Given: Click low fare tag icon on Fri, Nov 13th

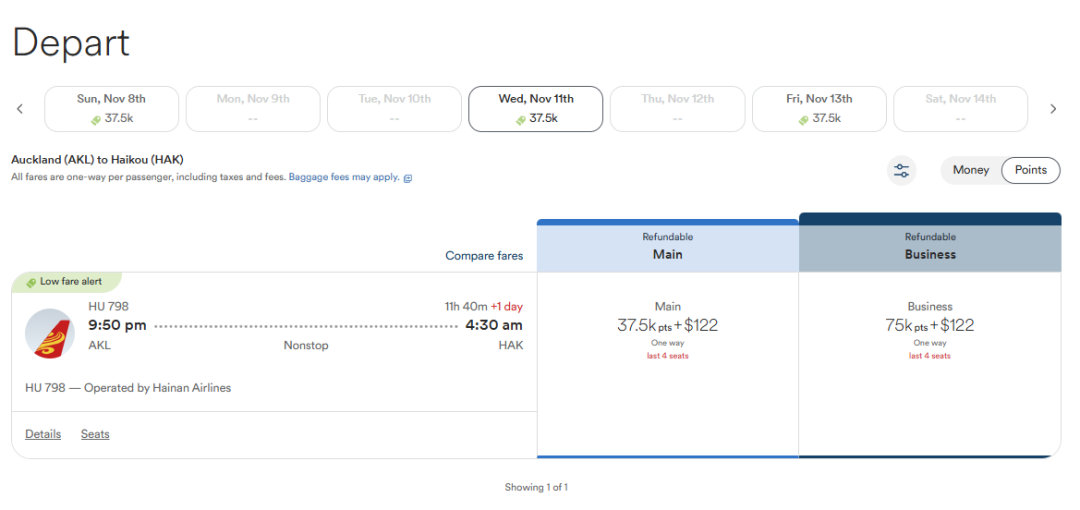Looking at the screenshot, I should [804, 119].
